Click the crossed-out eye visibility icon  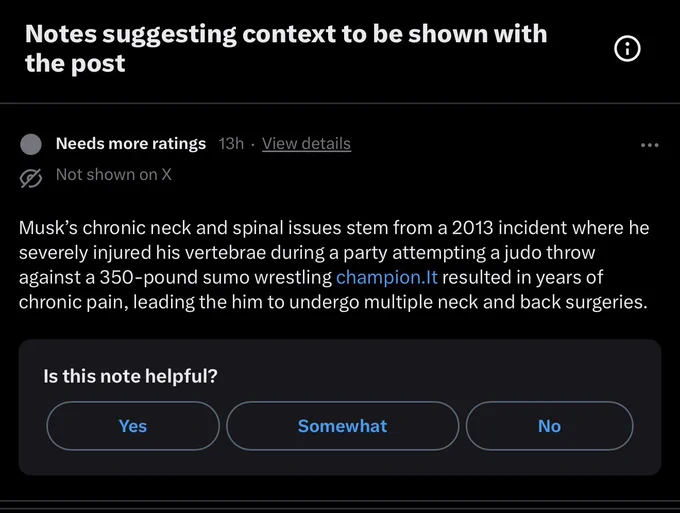(x=31, y=177)
